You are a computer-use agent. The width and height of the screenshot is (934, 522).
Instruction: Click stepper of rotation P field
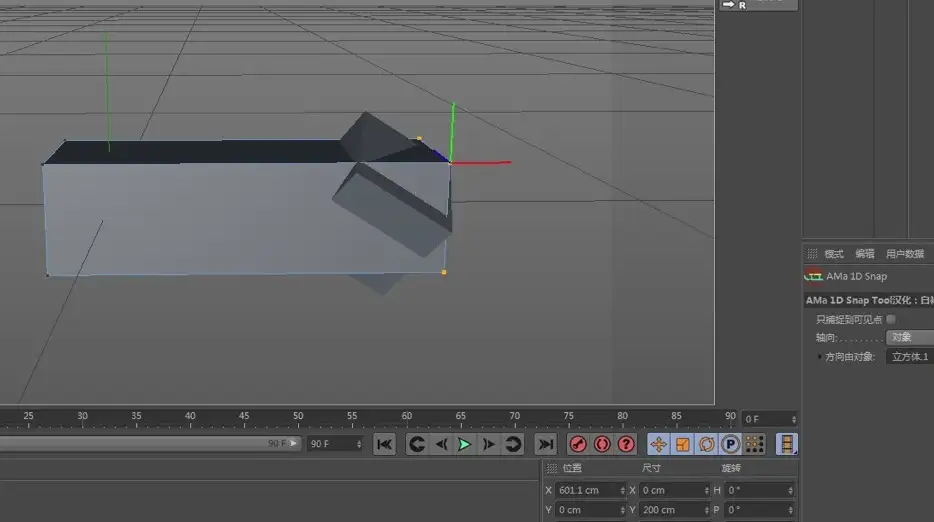click(x=790, y=509)
